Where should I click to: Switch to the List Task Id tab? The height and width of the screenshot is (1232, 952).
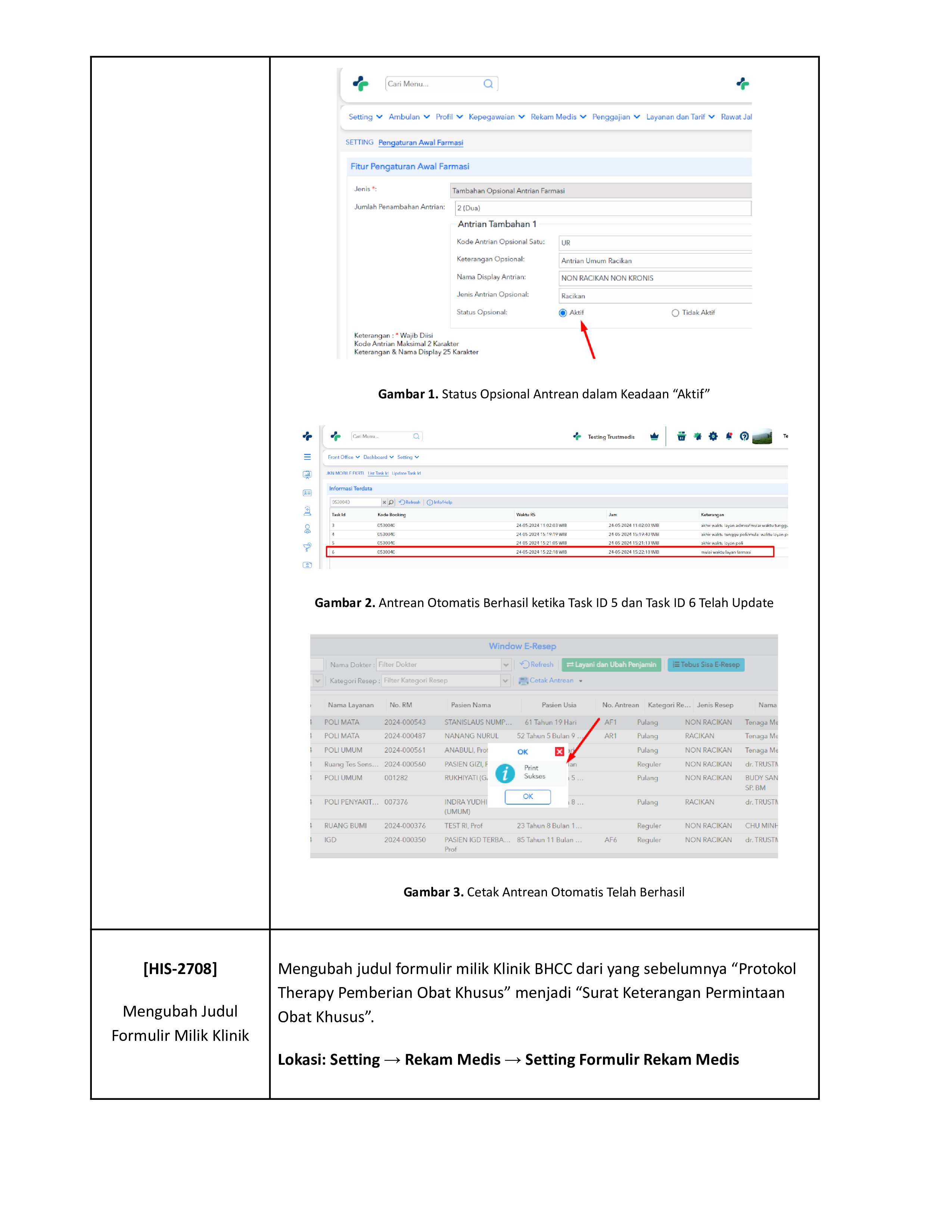coord(378,473)
